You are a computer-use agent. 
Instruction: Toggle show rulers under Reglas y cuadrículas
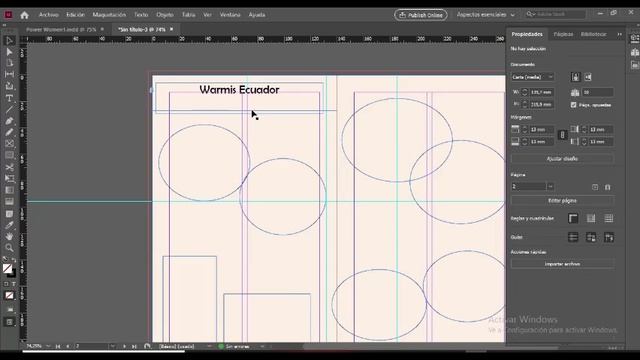click(573, 218)
